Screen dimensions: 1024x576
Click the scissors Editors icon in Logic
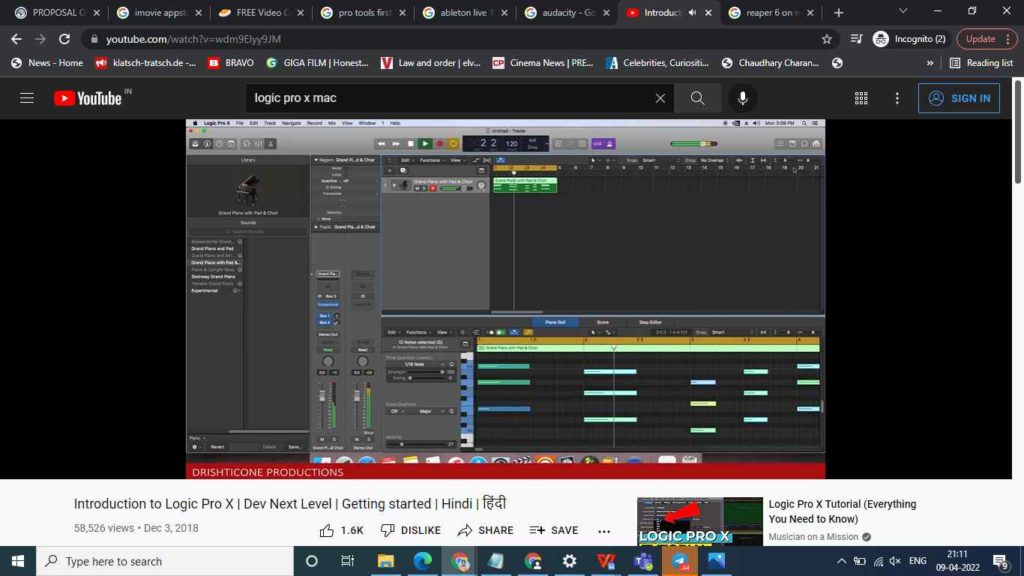pyautogui.click(x=270, y=144)
